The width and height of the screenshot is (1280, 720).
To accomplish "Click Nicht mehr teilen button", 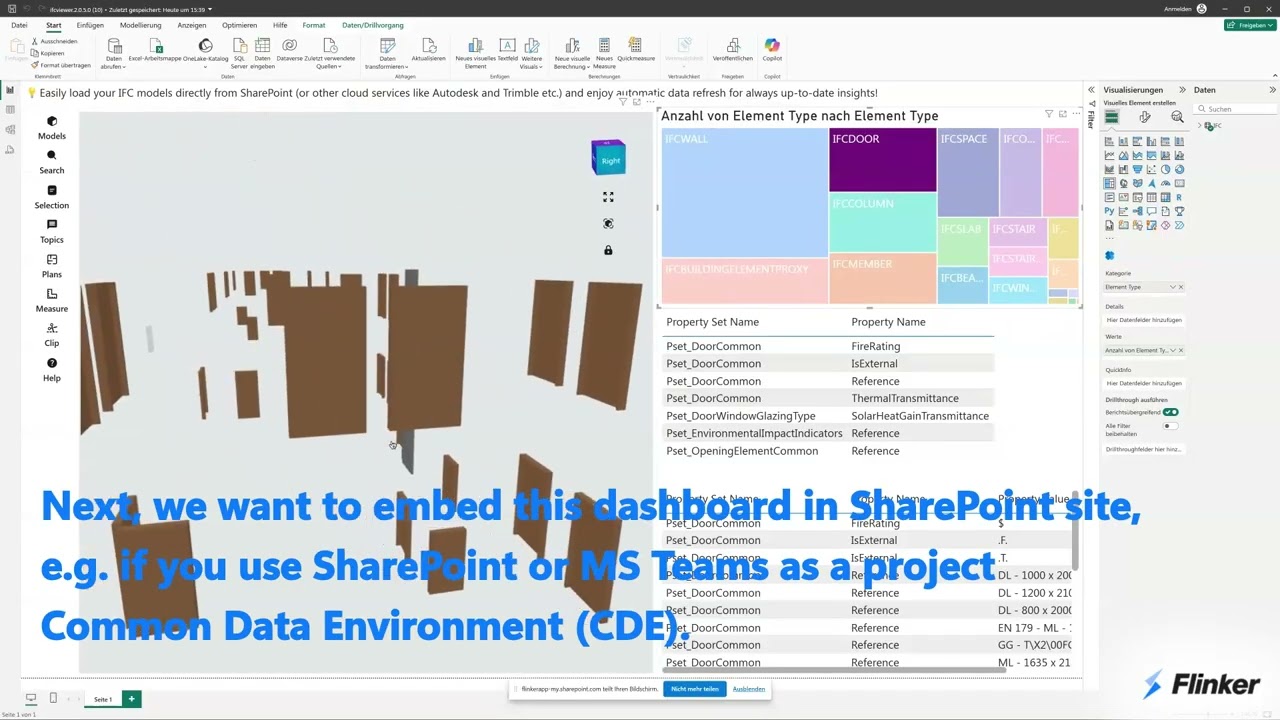I will click(694, 689).
